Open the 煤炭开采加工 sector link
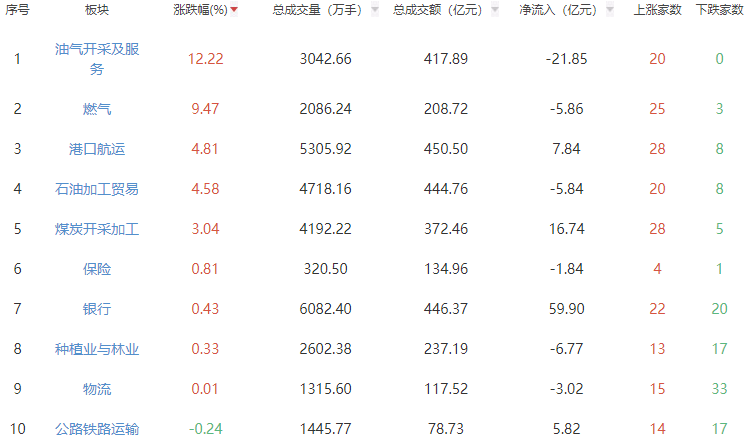 click(x=97, y=228)
